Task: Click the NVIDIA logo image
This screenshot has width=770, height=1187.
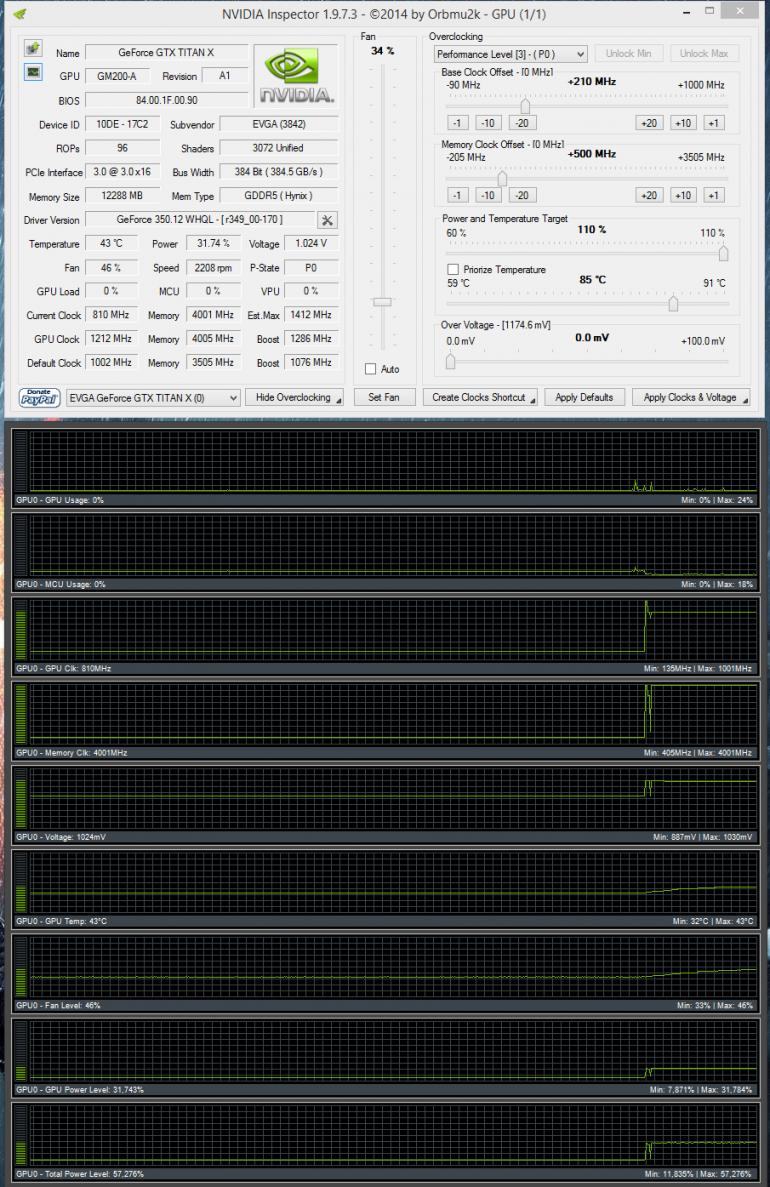Action: pos(296,76)
